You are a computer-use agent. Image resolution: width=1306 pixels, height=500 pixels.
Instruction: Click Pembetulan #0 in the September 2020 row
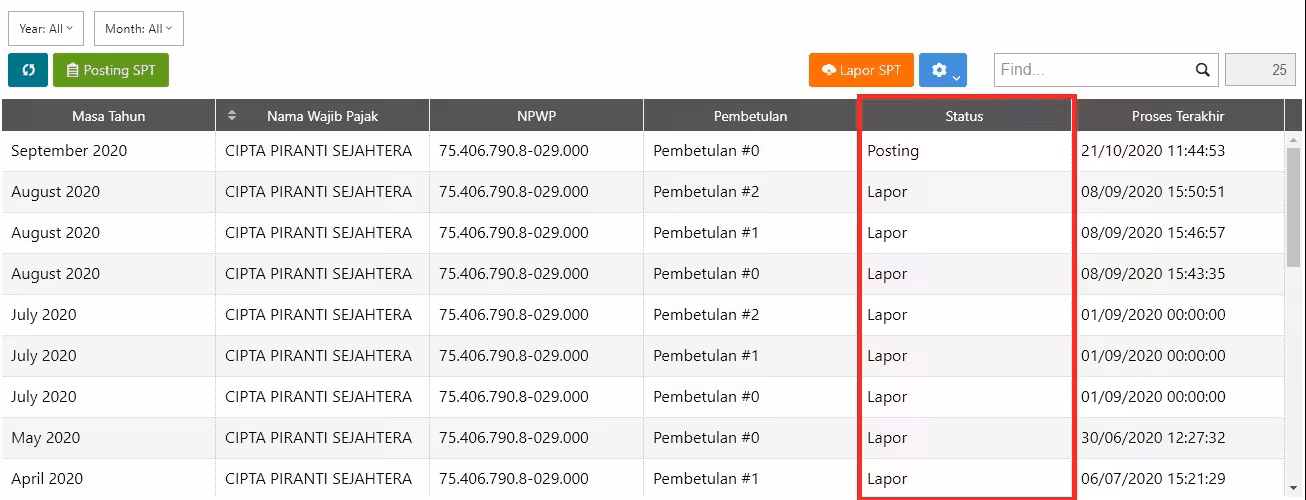(706, 151)
